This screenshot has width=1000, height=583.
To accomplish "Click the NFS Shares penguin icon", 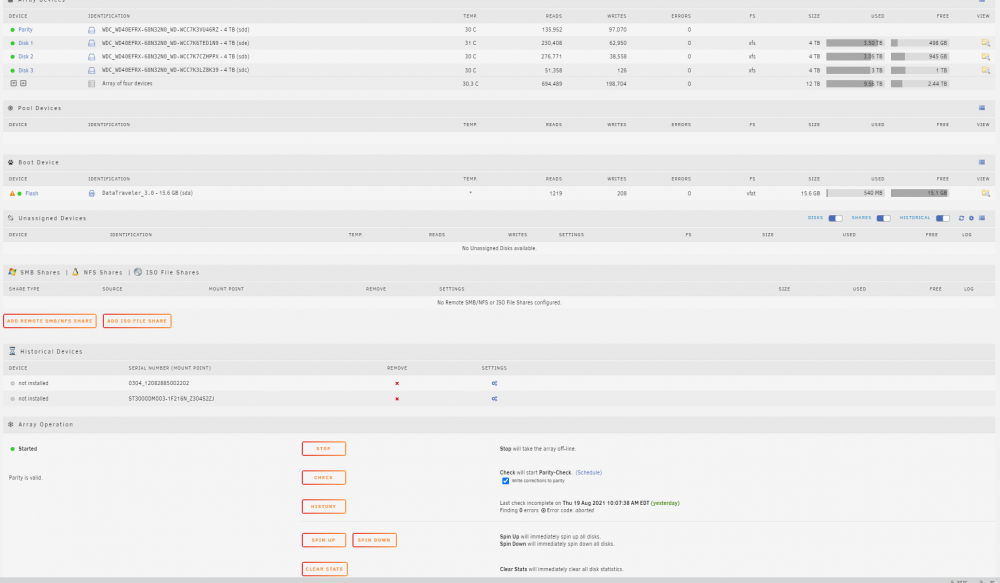I will [x=75, y=272].
